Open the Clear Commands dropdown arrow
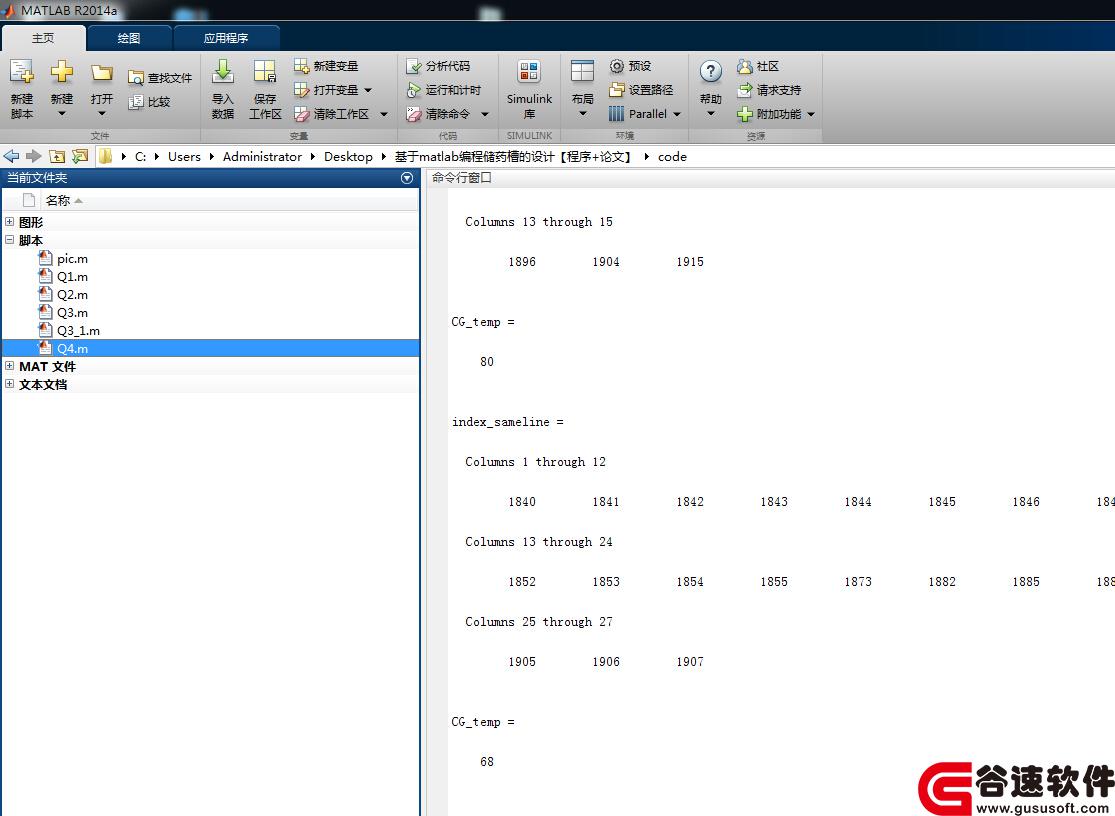The width and height of the screenshot is (1115, 816). coord(485,114)
